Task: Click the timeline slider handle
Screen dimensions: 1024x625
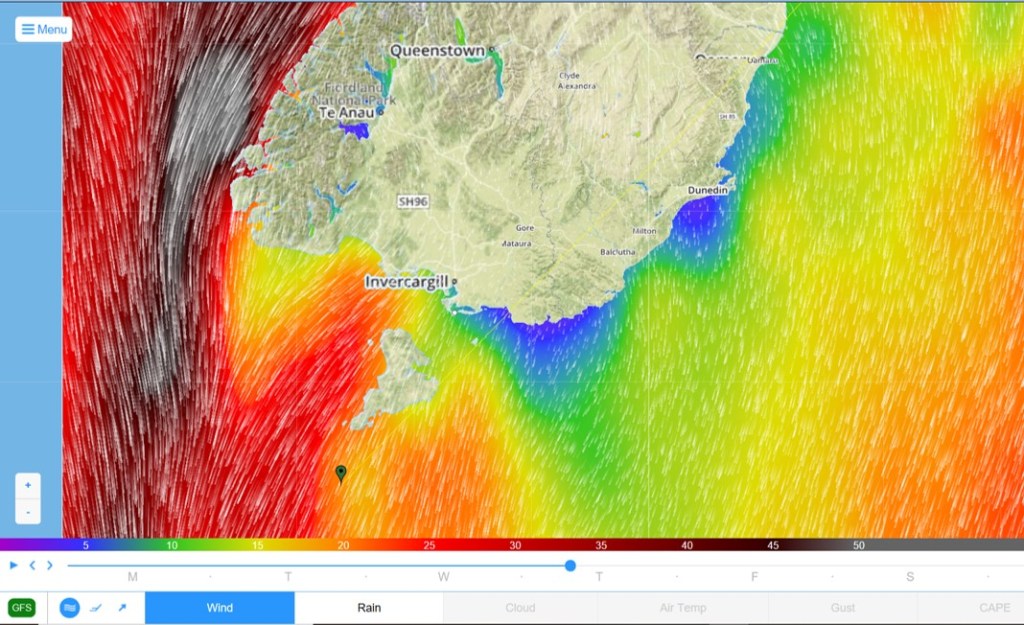Action: (x=570, y=565)
